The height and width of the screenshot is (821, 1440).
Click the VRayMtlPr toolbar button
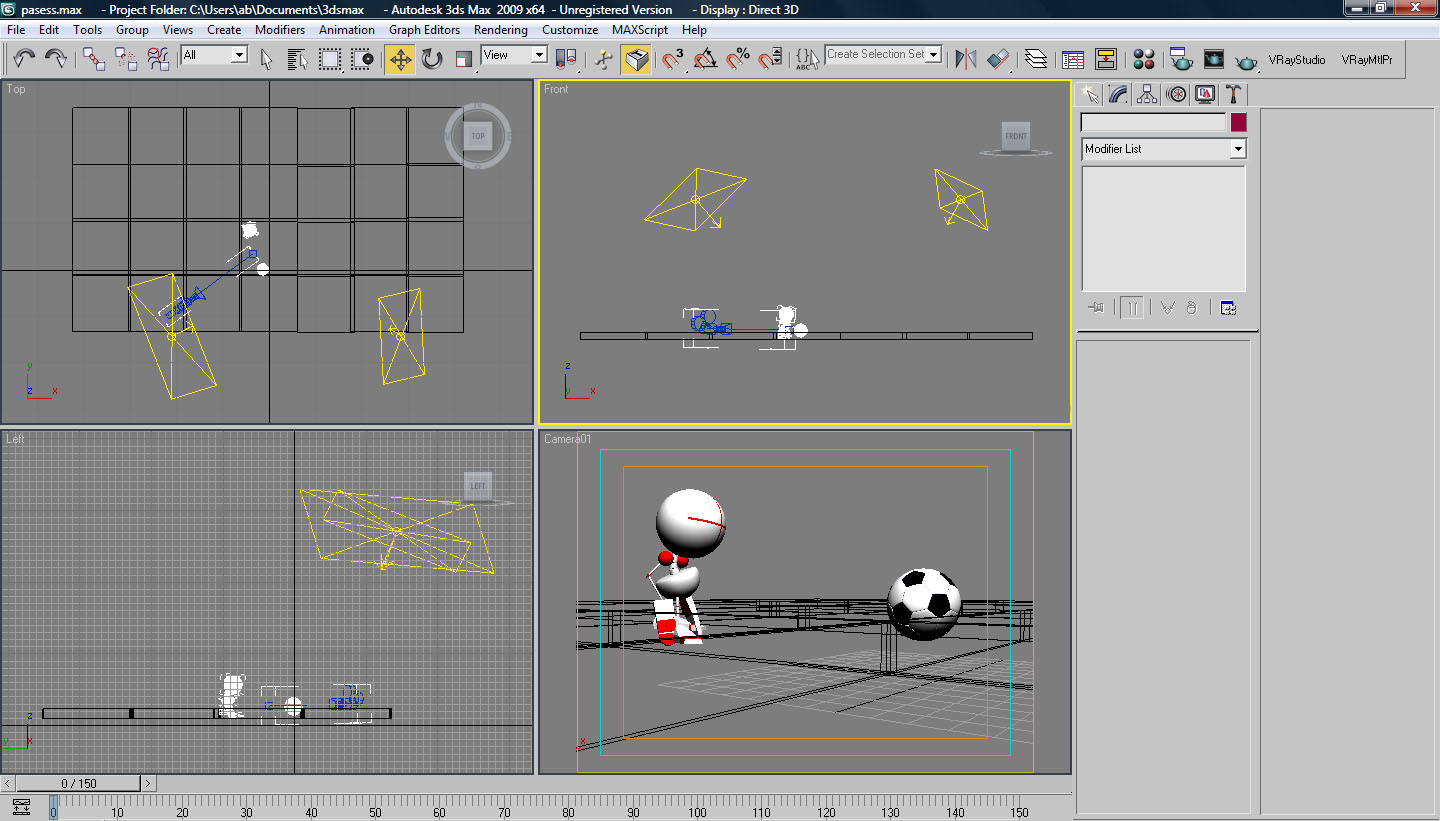coord(1367,60)
